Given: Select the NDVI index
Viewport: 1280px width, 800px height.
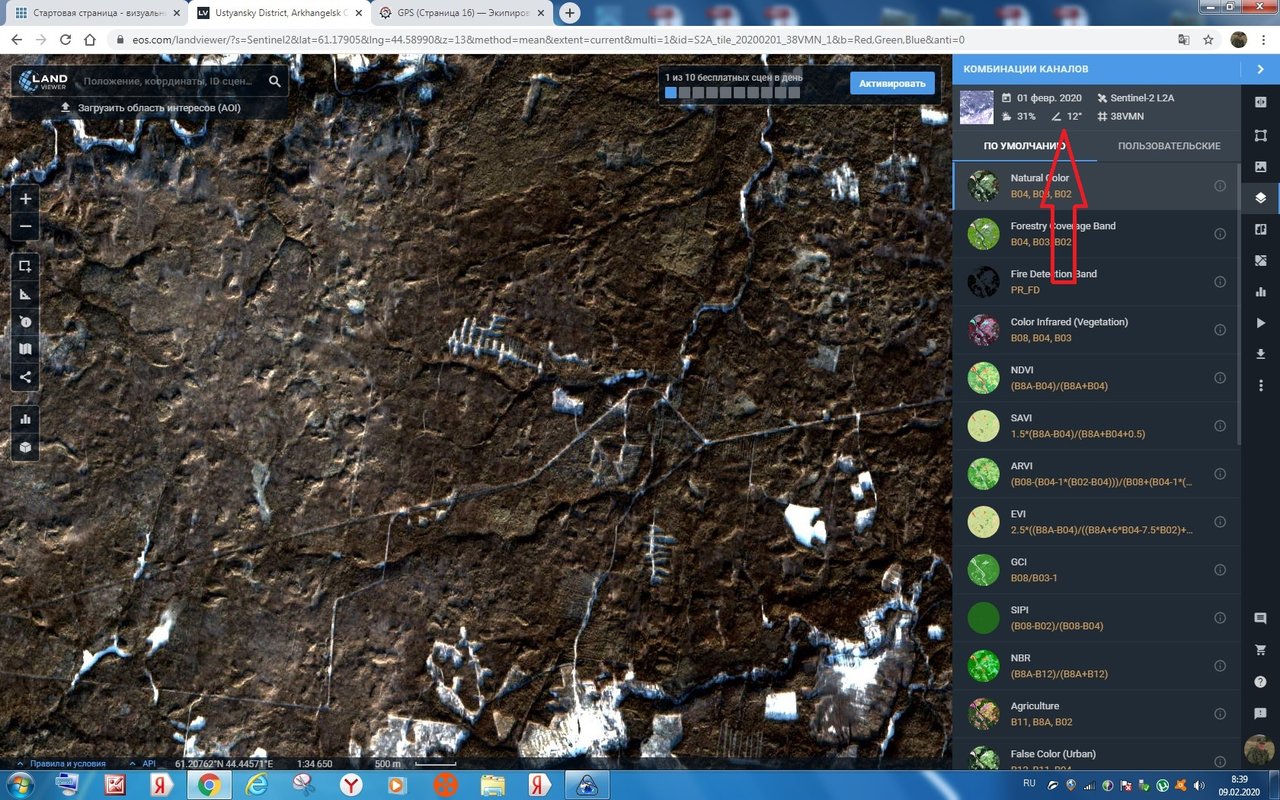Looking at the screenshot, I should tap(1096, 378).
